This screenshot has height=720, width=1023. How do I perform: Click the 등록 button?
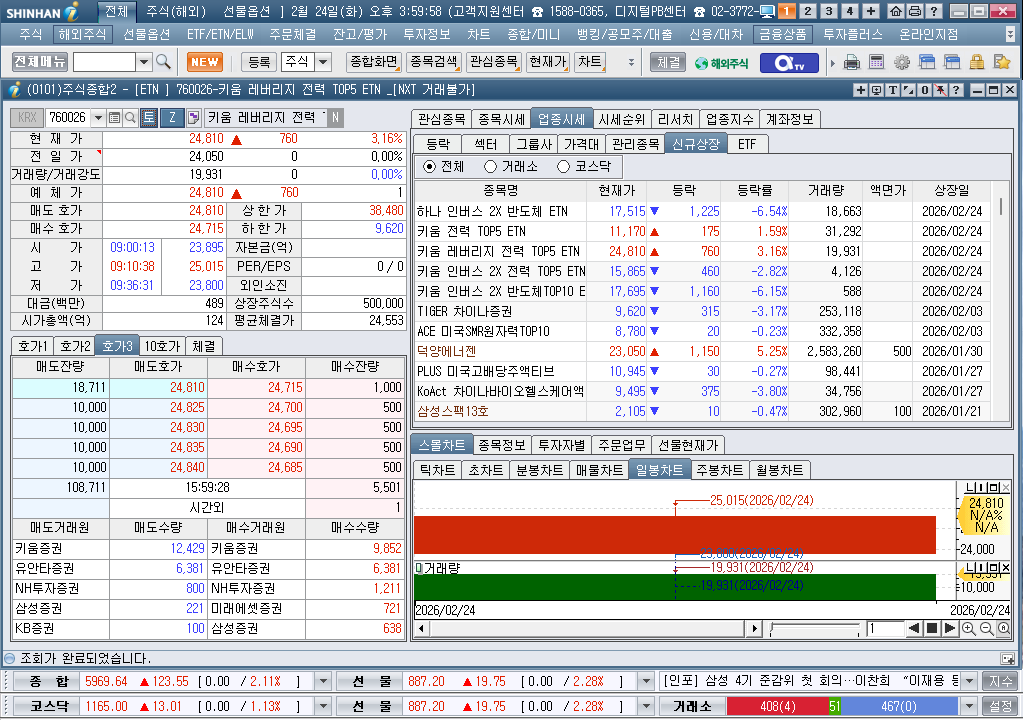click(x=259, y=62)
